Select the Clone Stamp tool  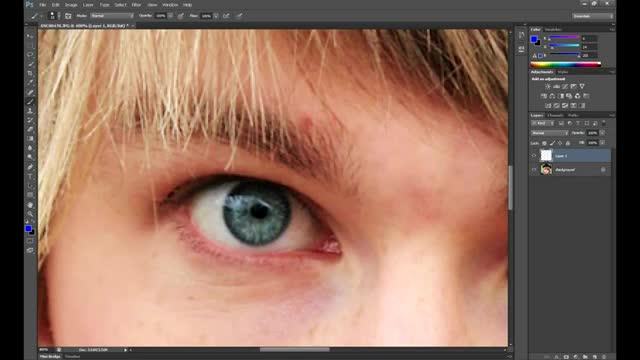pos(30,111)
